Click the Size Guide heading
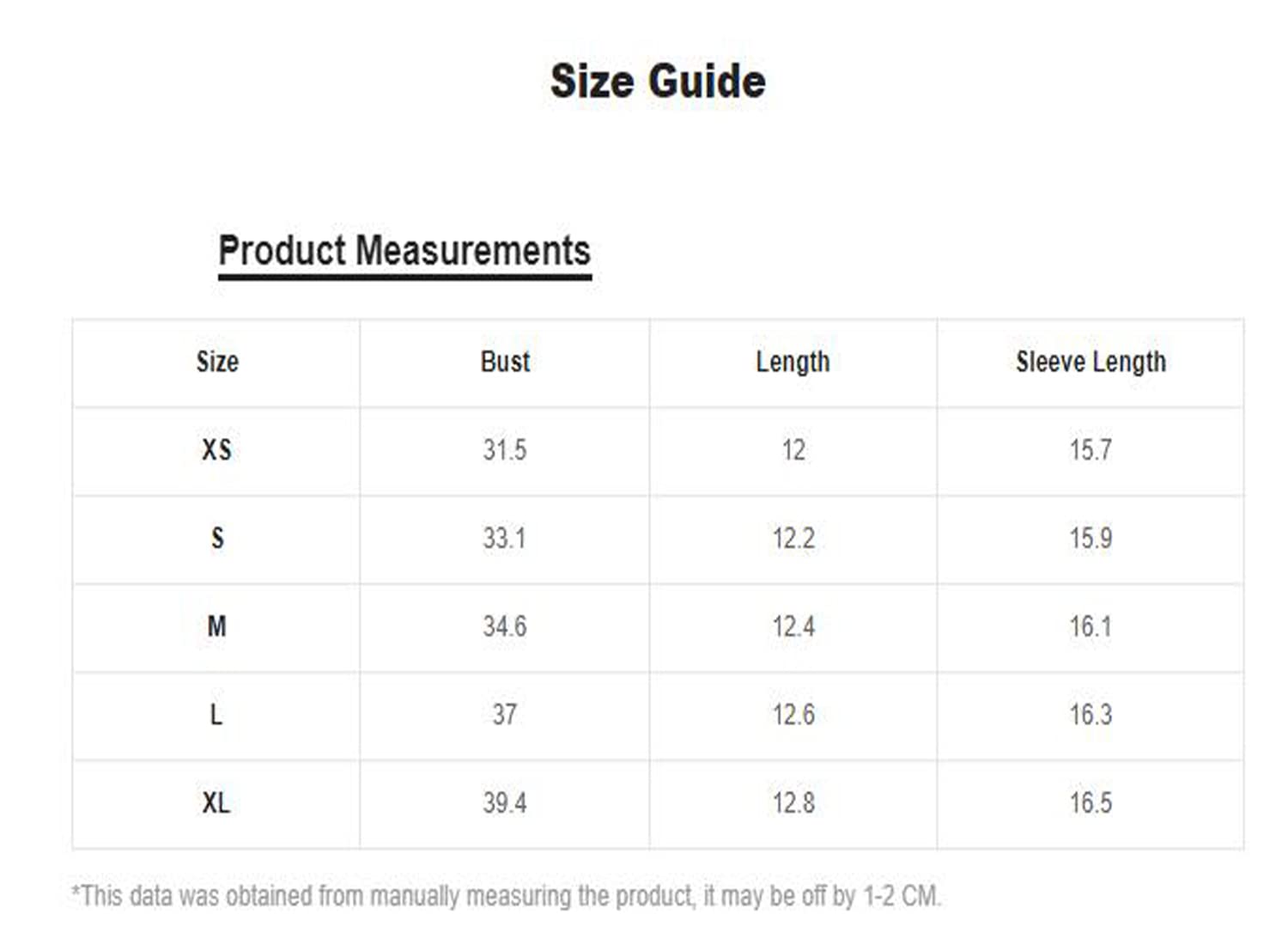The image size is (1288, 945). pos(658,82)
